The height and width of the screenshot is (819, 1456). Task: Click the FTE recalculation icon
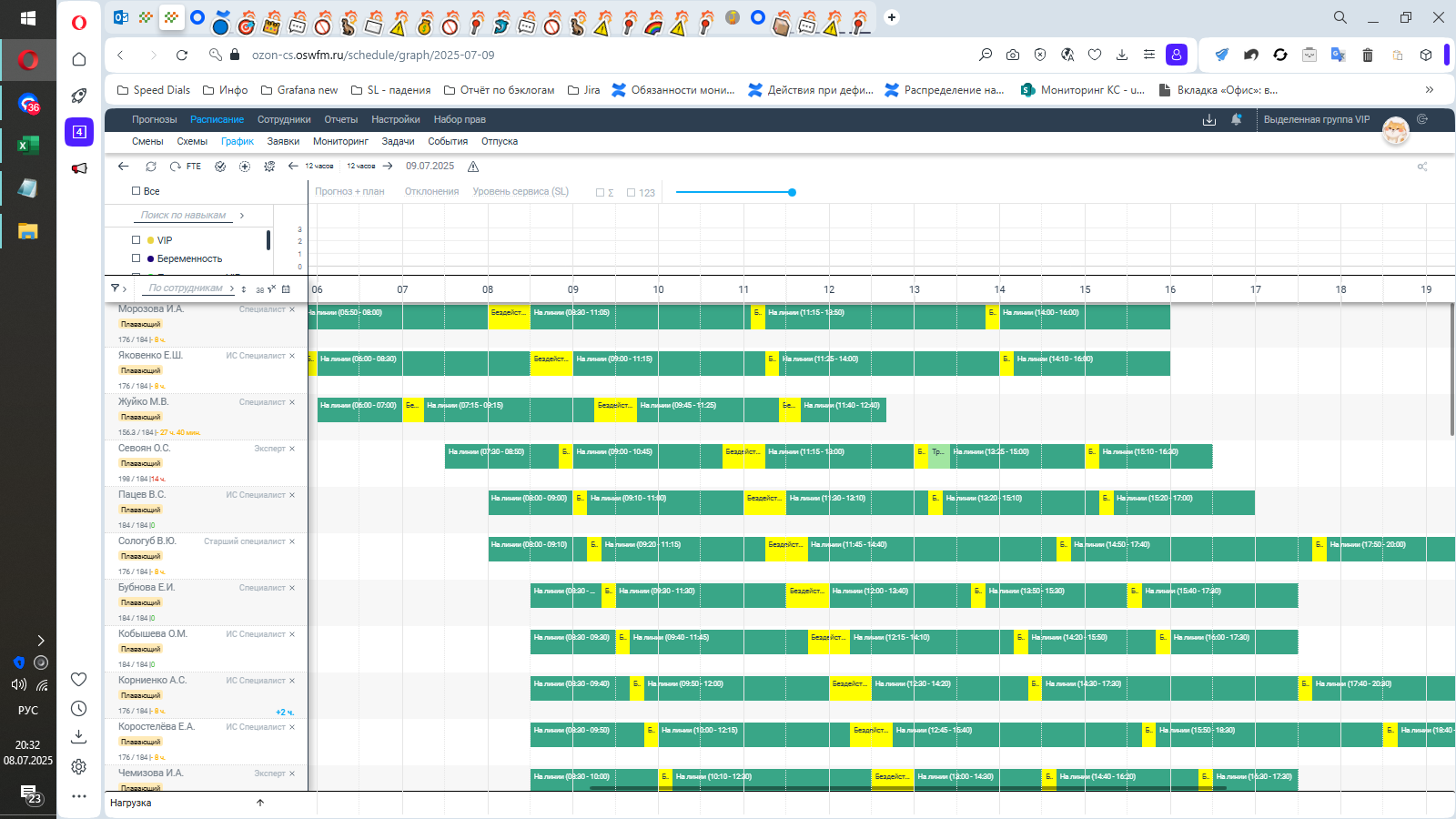point(175,167)
